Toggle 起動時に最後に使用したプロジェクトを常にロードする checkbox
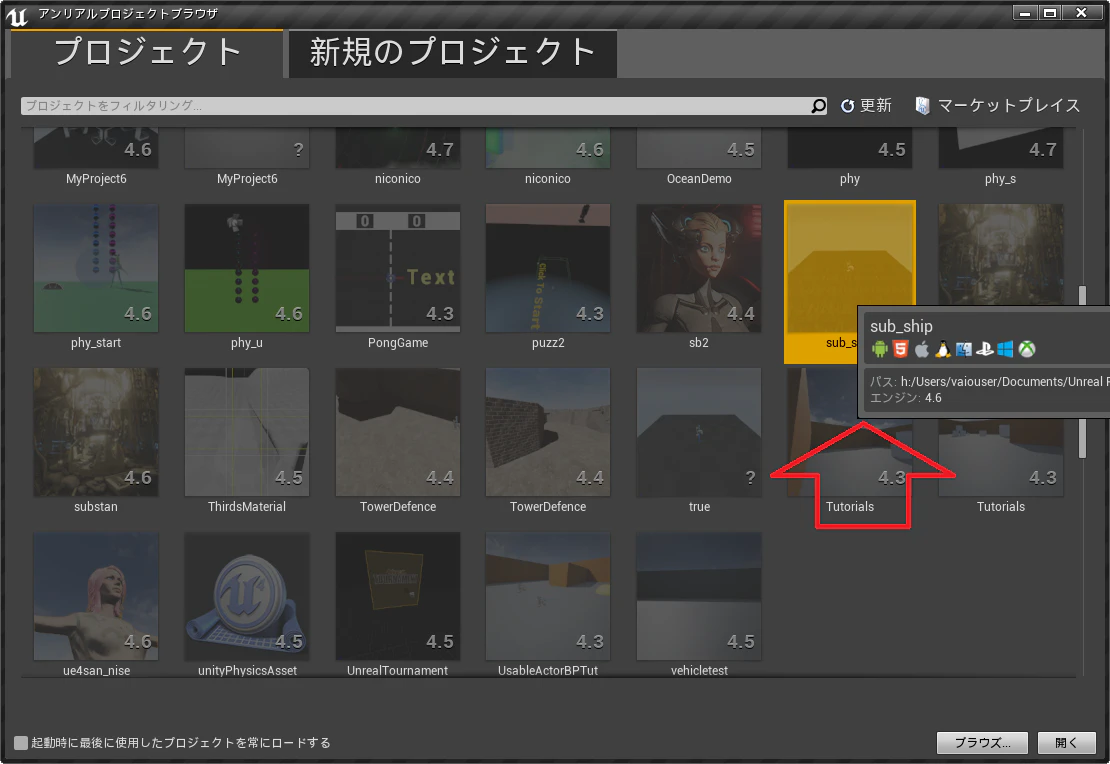Image resolution: width=1110 pixels, height=764 pixels. [x=21, y=743]
